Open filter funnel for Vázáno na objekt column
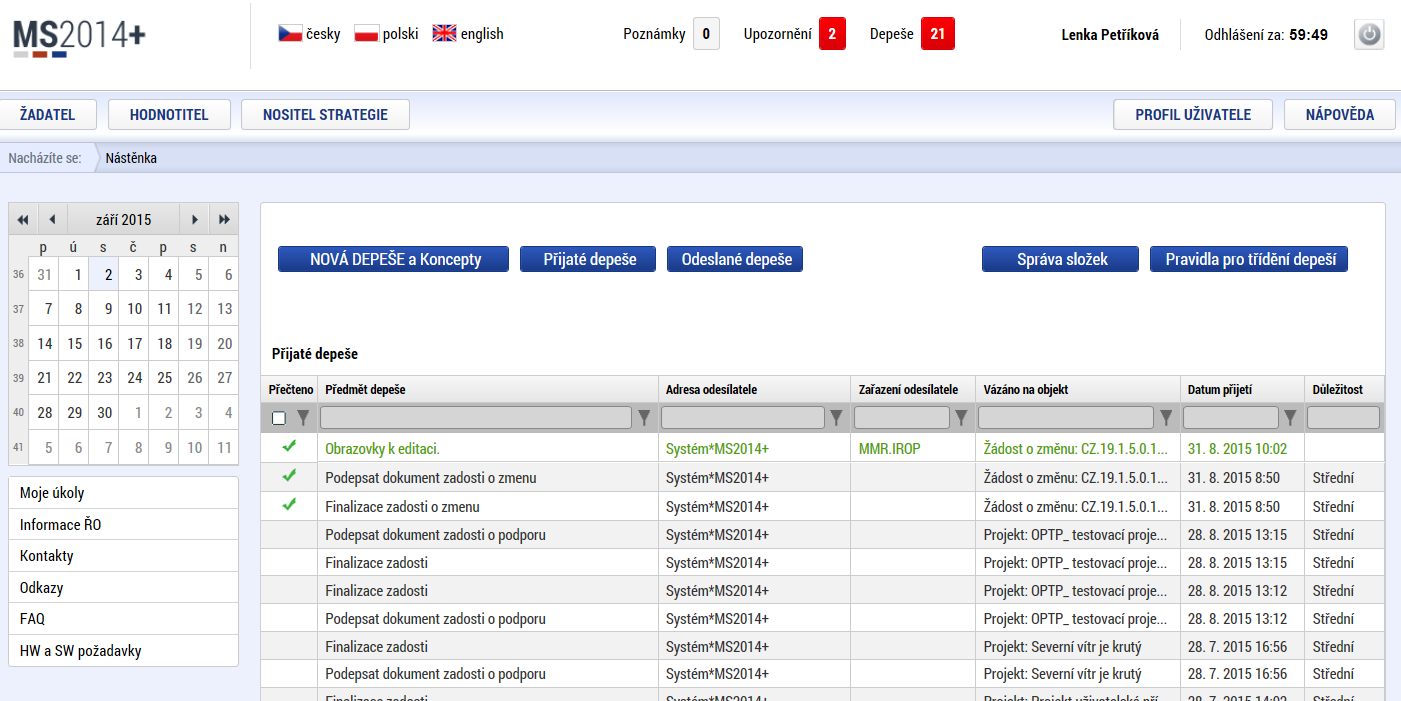The height and width of the screenshot is (701, 1401). click(x=1166, y=418)
